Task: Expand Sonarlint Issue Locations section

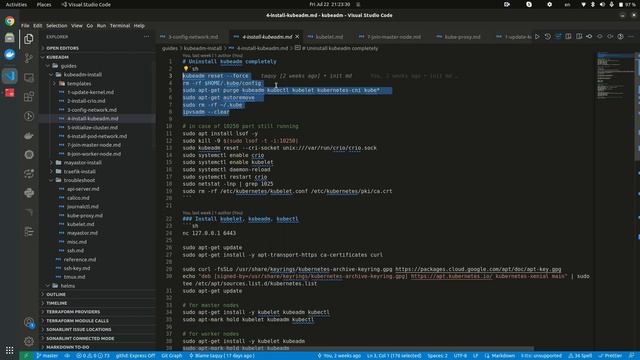Action: pyautogui.click(x=97, y=329)
